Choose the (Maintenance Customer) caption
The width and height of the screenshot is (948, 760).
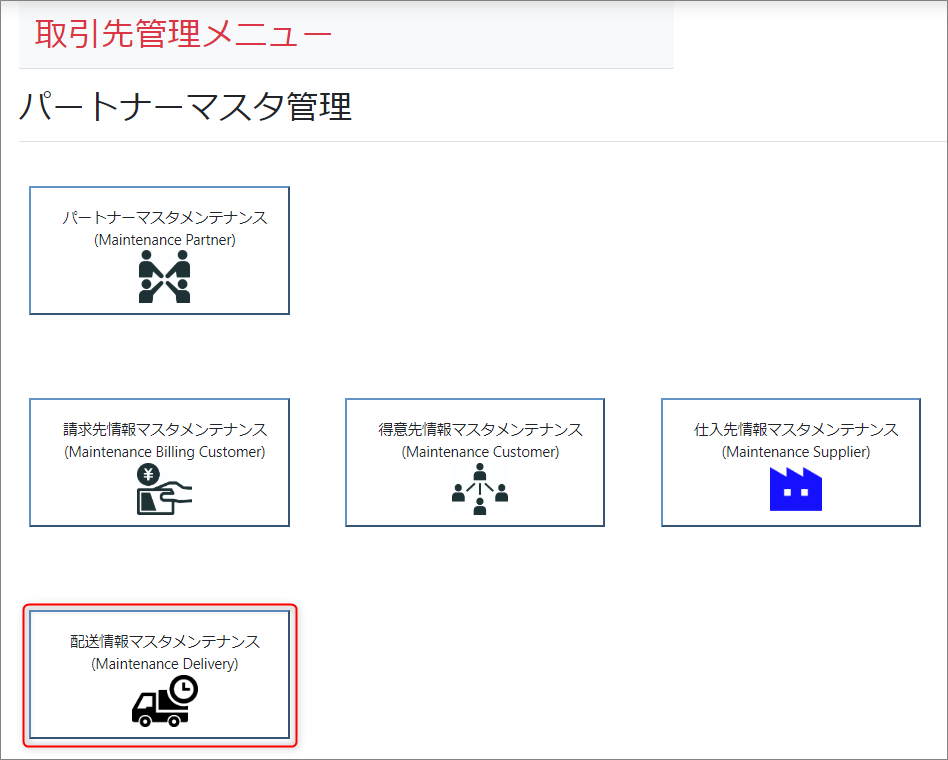click(480, 452)
